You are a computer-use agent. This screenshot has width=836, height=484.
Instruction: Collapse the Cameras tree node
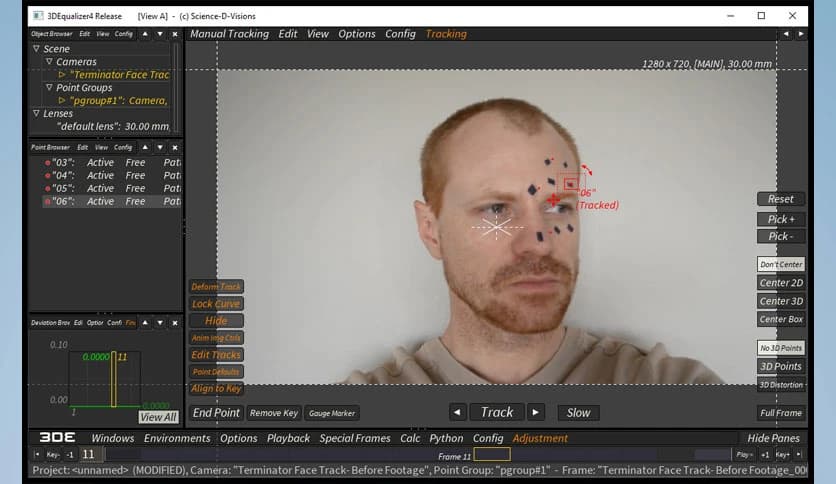[x=50, y=61]
